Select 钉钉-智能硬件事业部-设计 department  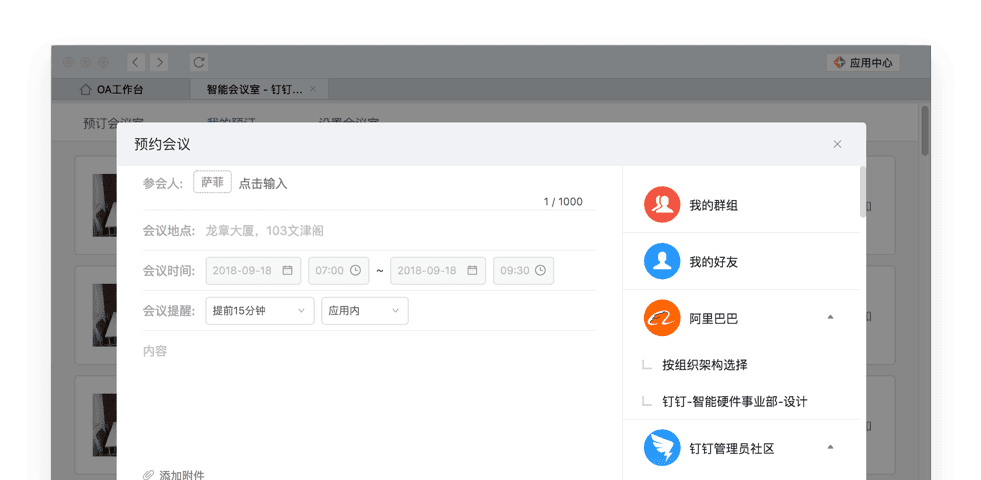(734, 402)
